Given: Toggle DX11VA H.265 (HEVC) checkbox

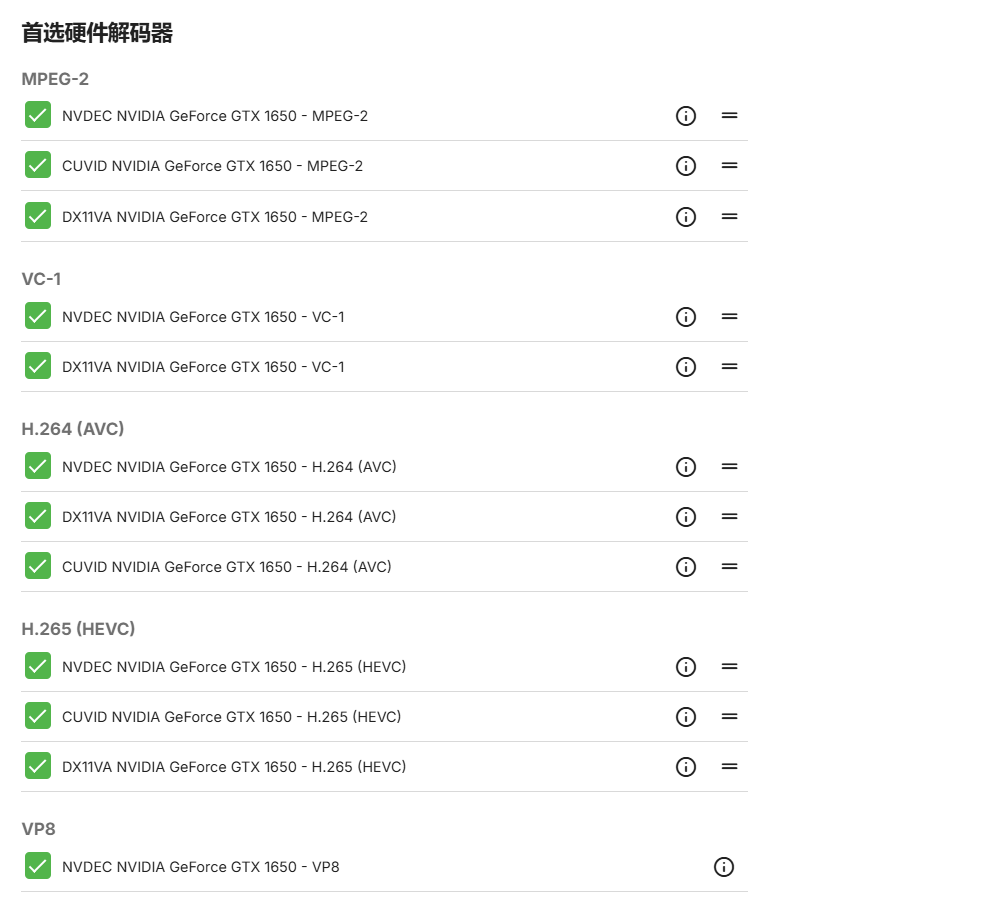Looking at the screenshot, I should (x=38, y=766).
